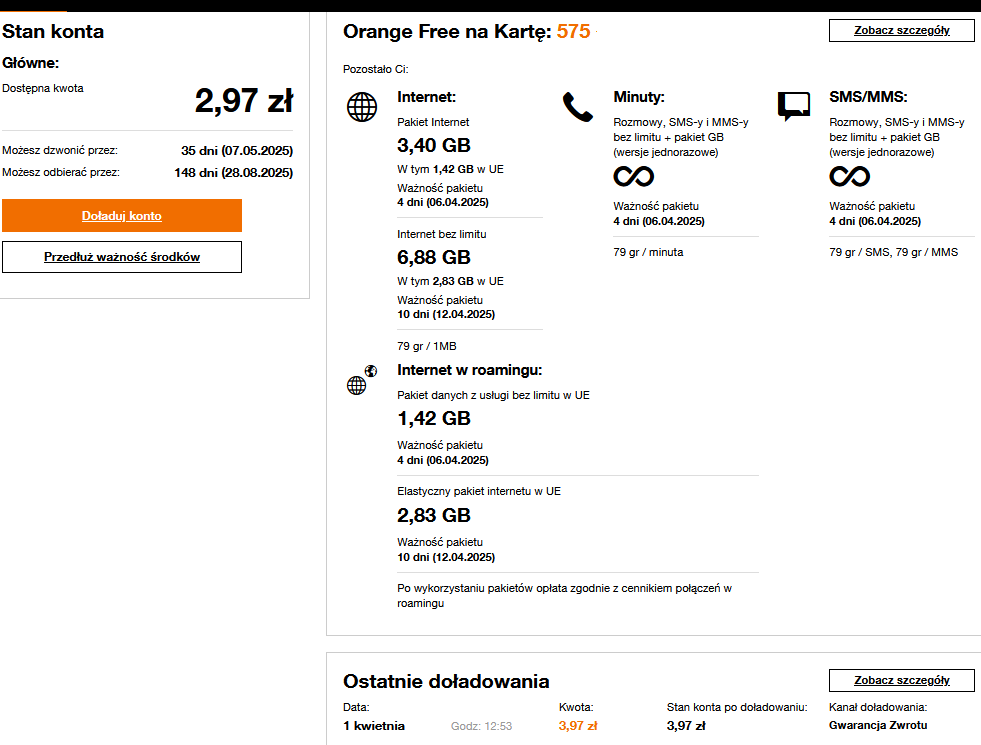The image size is (981, 745).
Task: Click the Internet w roamingu globe icon
Action: click(x=362, y=380)
